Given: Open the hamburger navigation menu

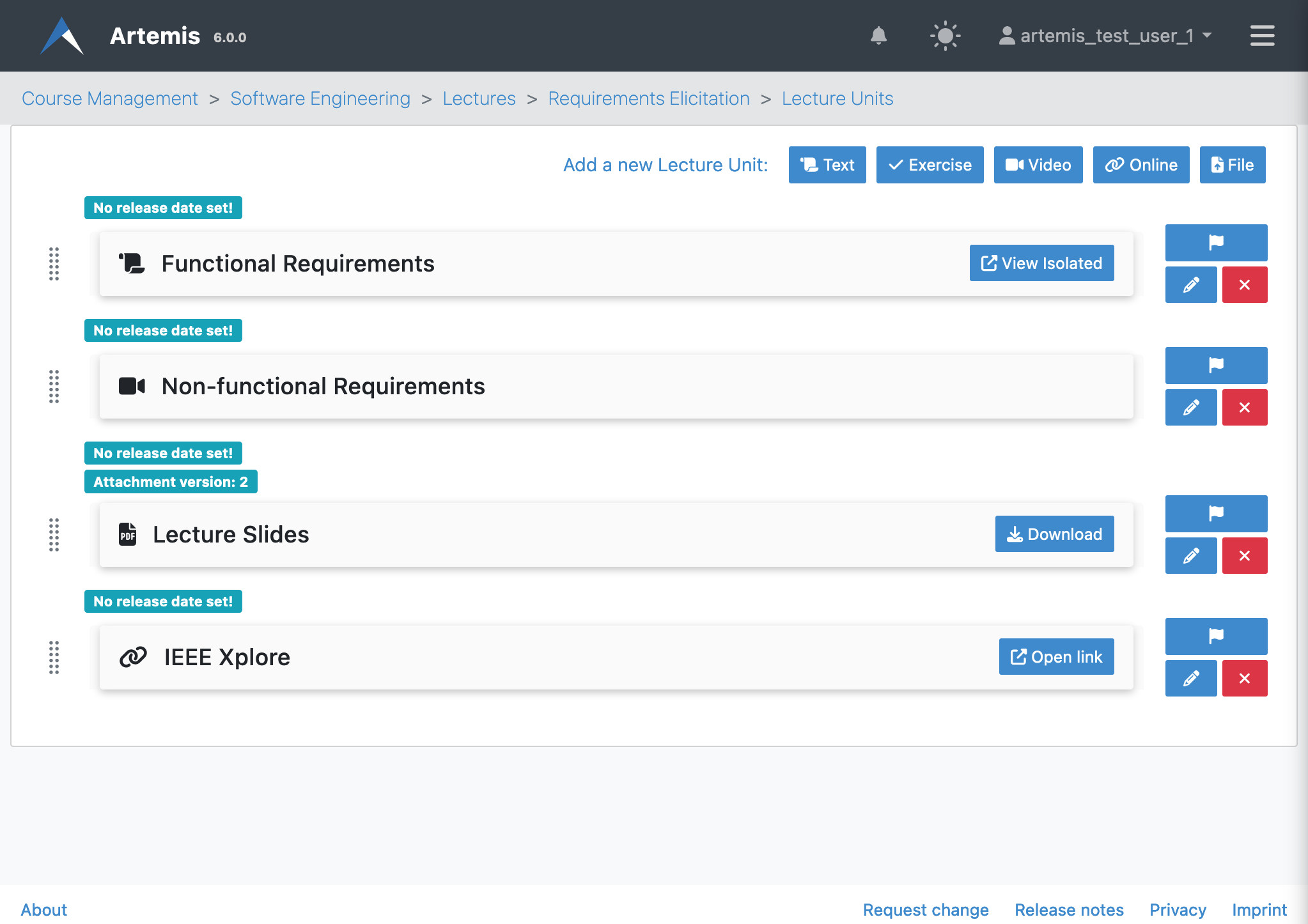Looking at the screenshot, I should point(1262,36).
